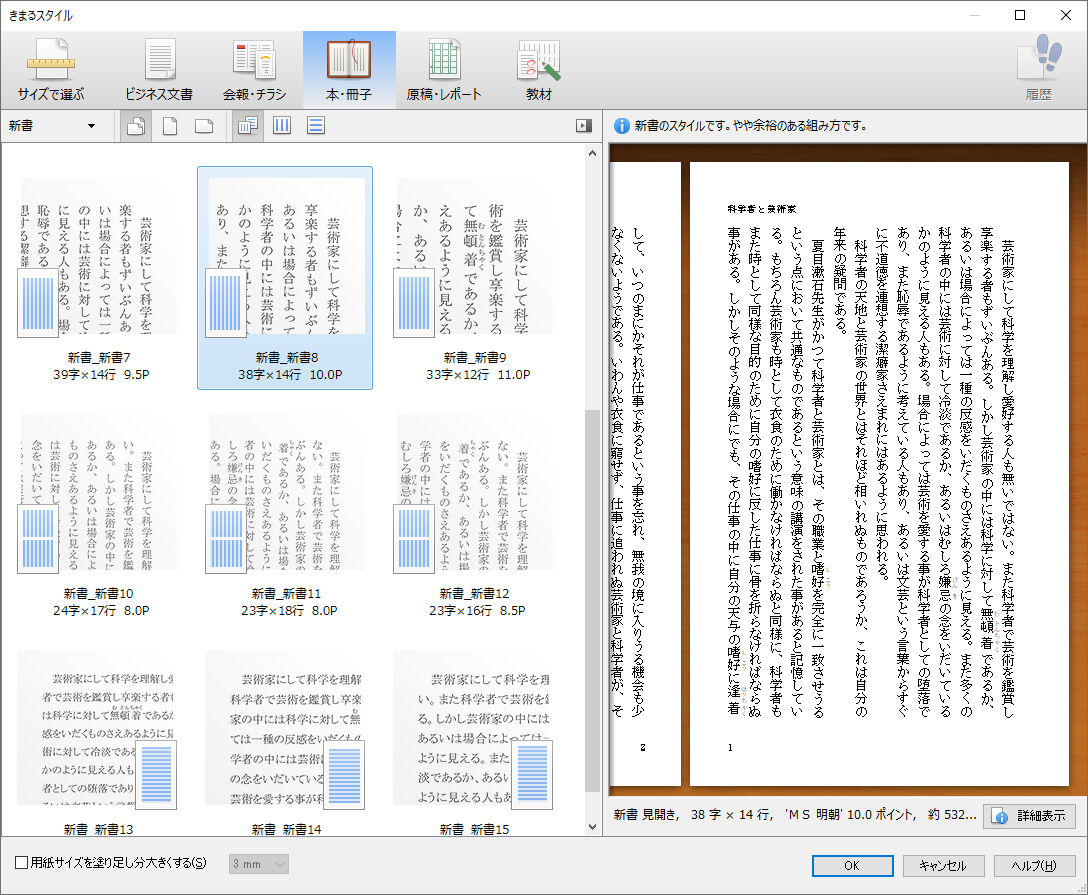Screen dimensions: 1088x895
Task: Open the 3 mm bleed size dropdown
Action: (x=259, y=864)
